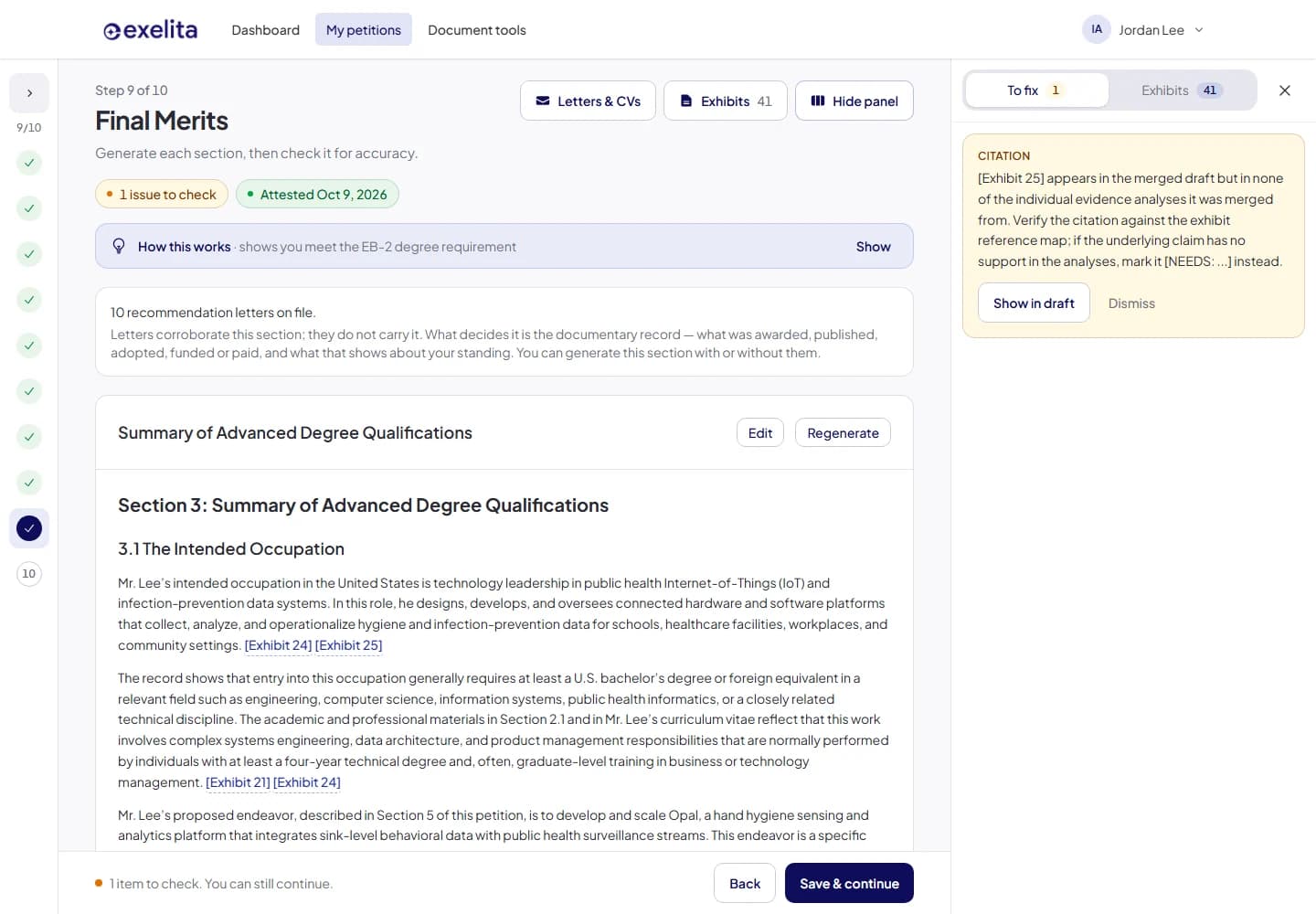The image size is (1316, 914).
Task: Click the 1 issue to check badge
Action: pos(162,195)
